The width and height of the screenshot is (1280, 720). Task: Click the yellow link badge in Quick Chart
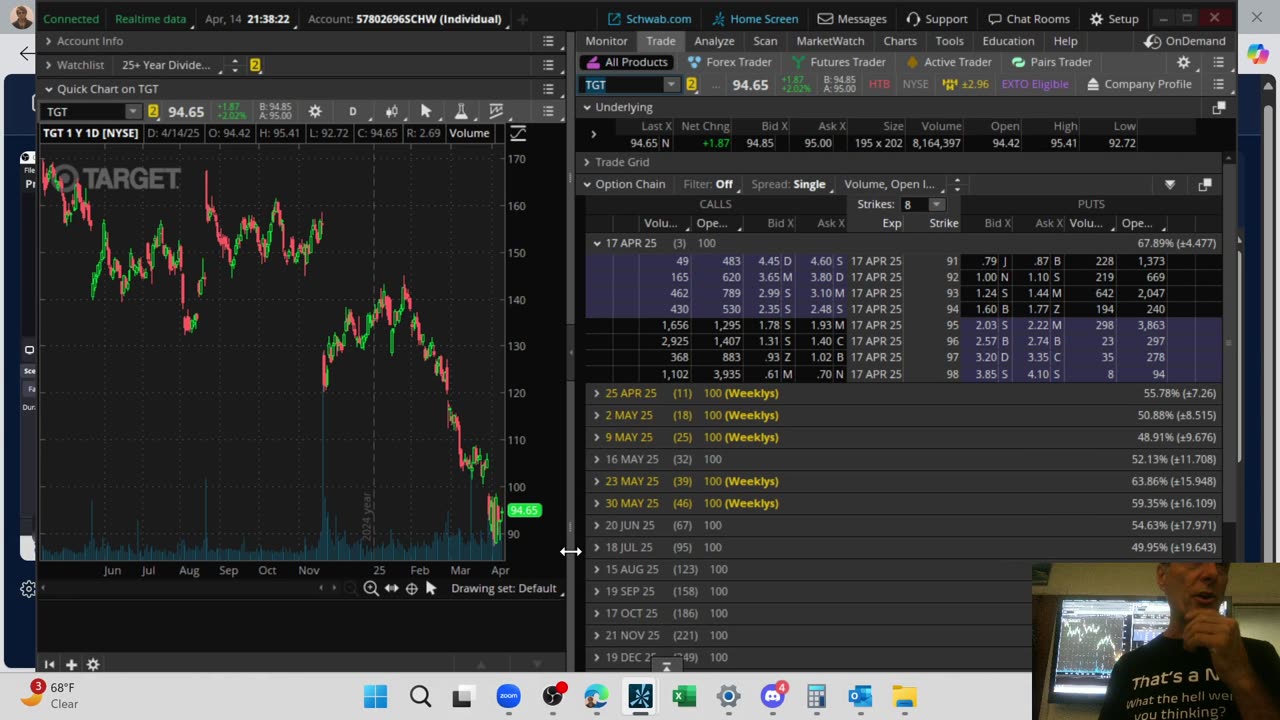[153, 111]
